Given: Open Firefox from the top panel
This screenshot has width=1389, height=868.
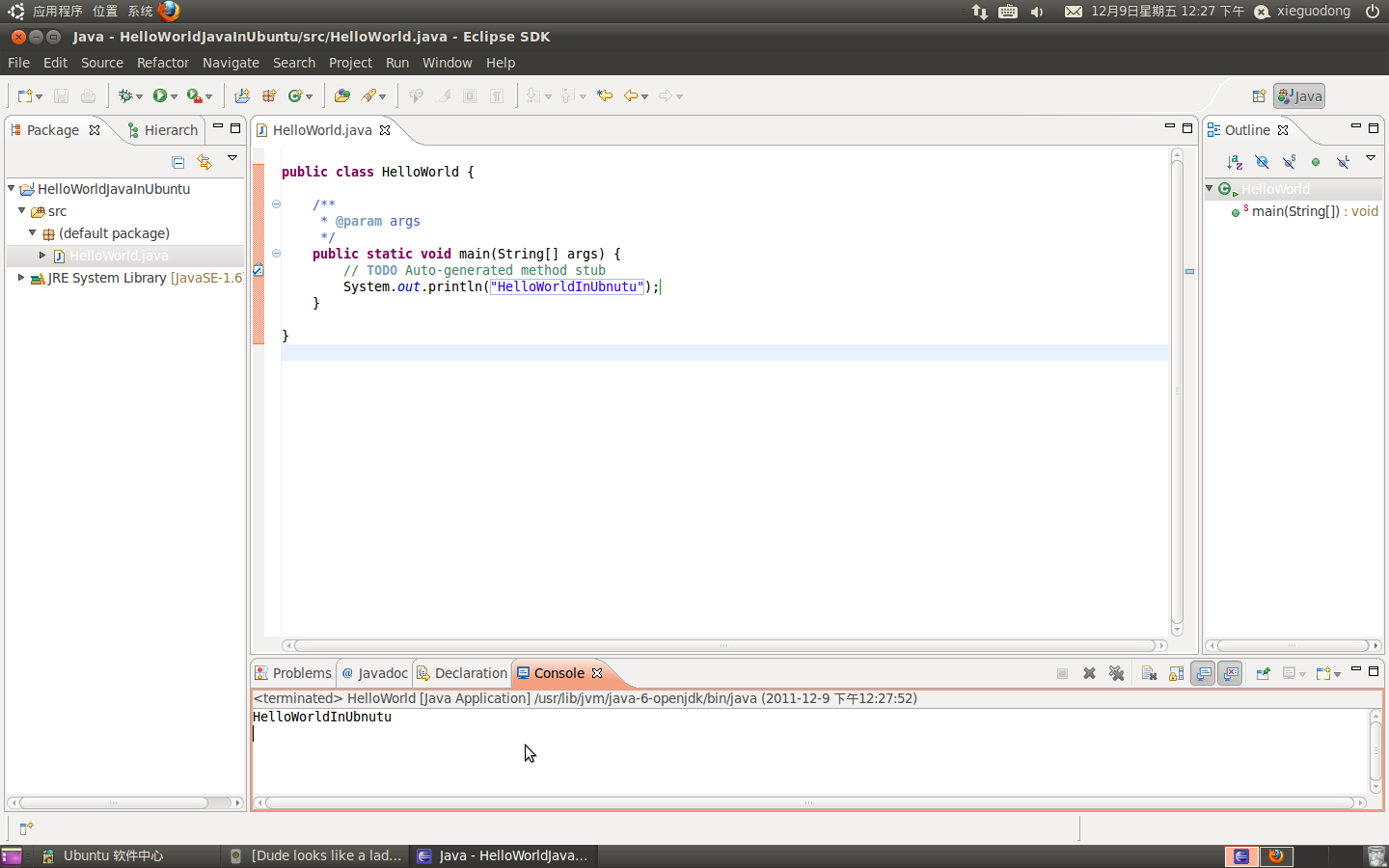Looking at the screenshot, I should coord(169,11).
